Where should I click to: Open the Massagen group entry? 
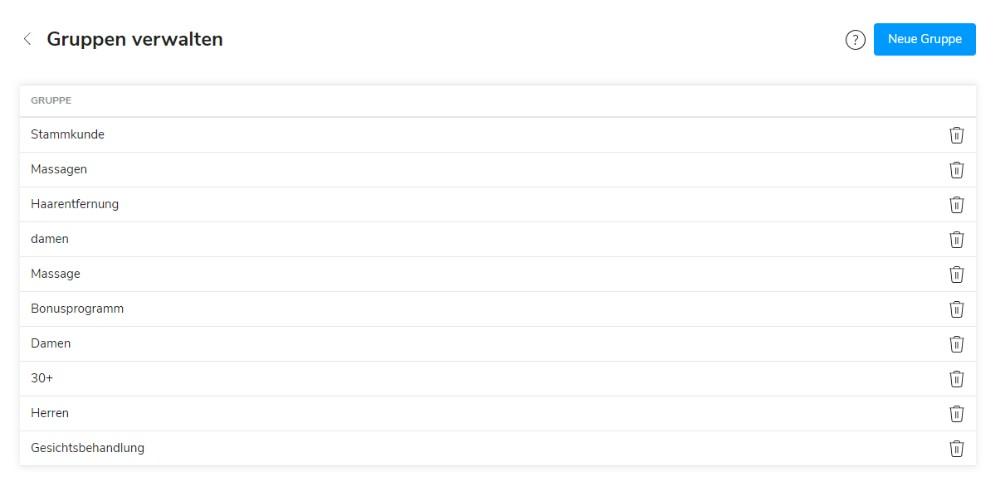click(59, 170)
